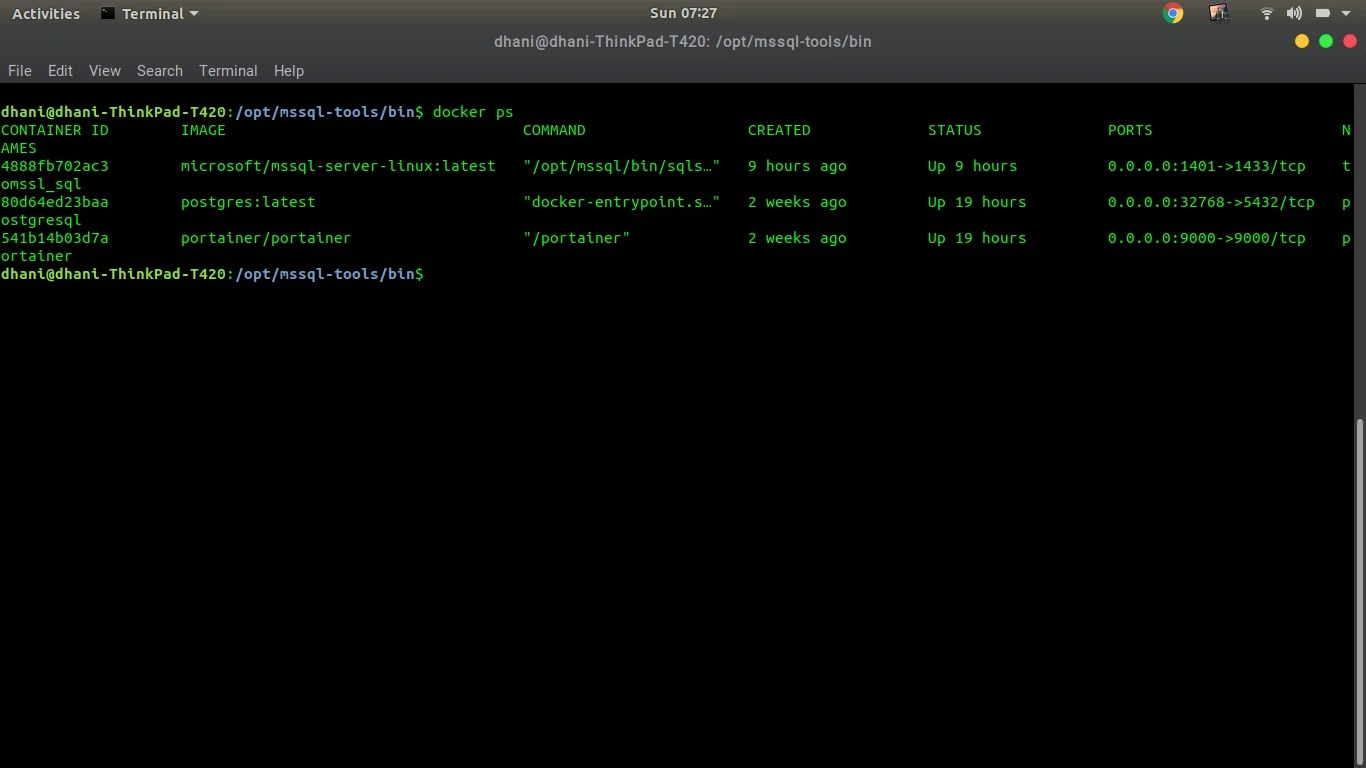
Task: Open the Sun 07:27 clock dropdown
Action: pos(683,13)
